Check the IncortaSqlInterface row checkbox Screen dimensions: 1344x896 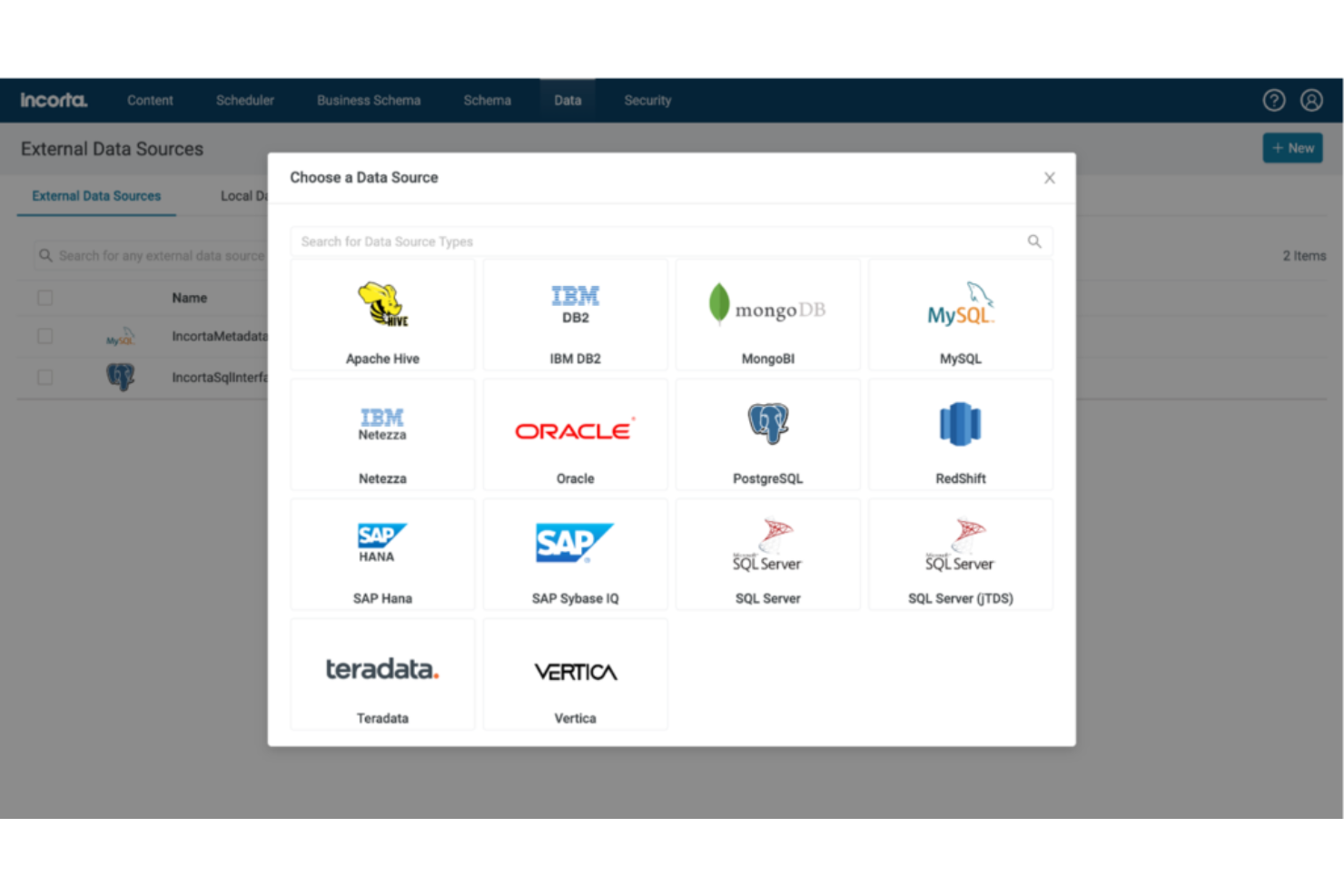click(x=44, y=377)
